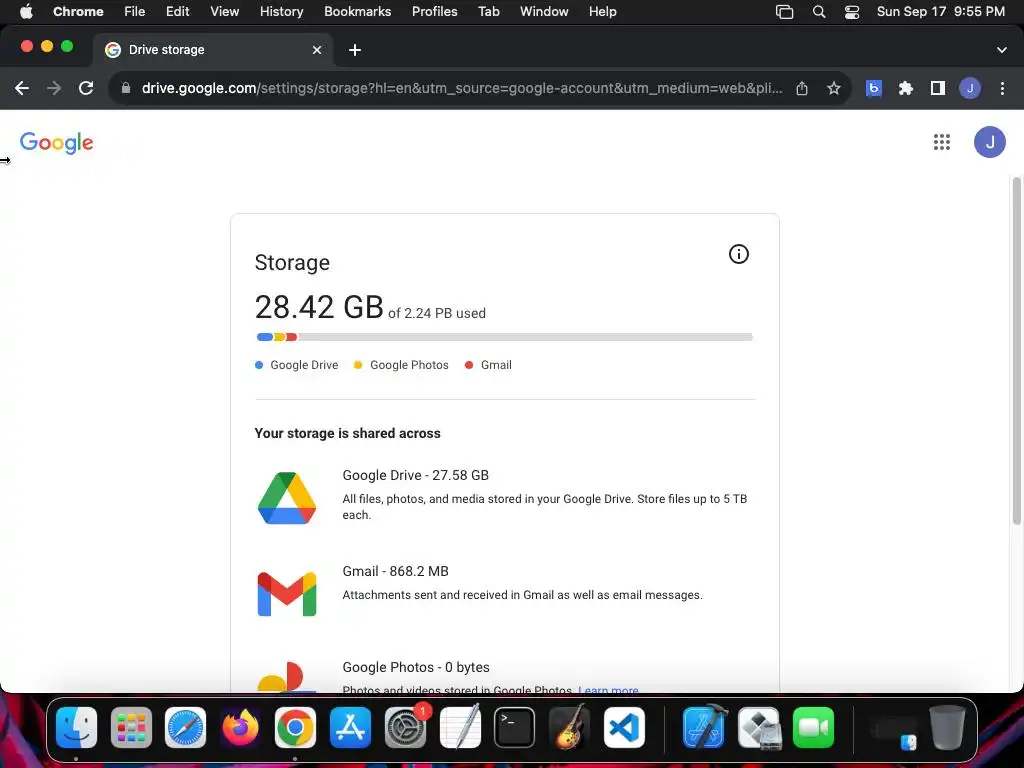Click the storage usage progress bar

504,337
